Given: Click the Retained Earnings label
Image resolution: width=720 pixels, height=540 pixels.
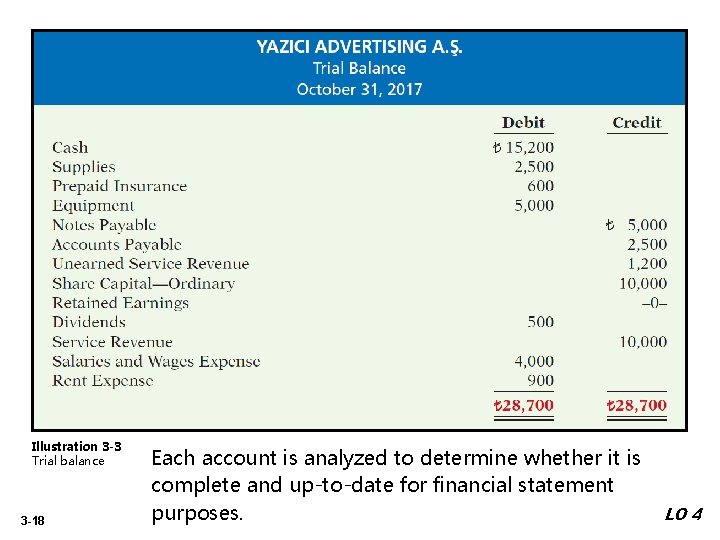Looking at the screenshot, I should coord(120,303).
